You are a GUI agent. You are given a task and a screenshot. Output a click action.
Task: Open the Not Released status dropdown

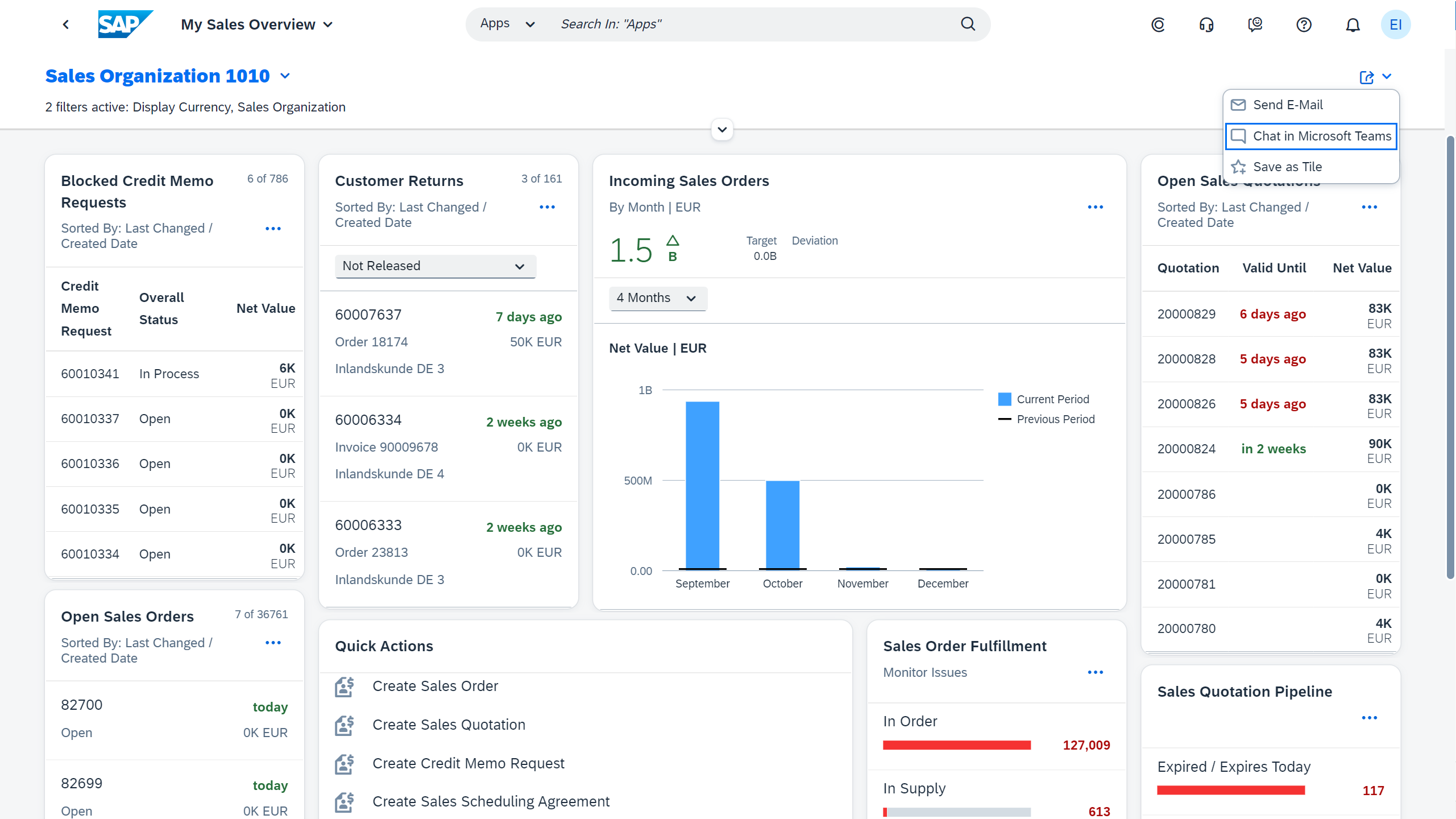[435, 266]
